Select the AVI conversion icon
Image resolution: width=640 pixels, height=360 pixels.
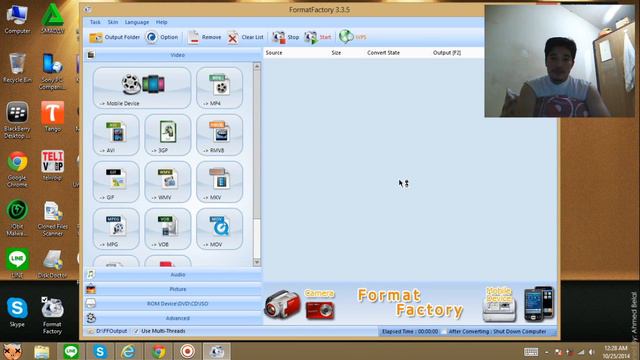pyautogui.click(x=116, y=135)
